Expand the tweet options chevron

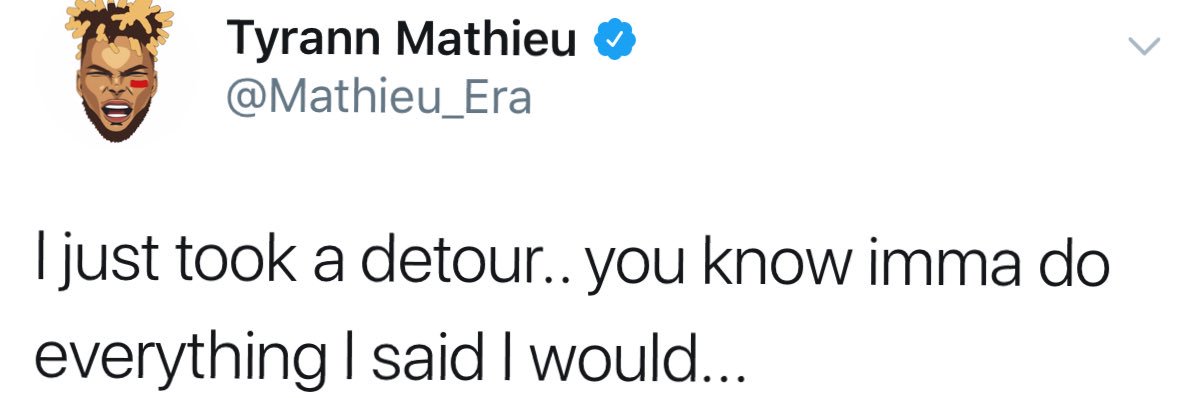tap(1143, 46)
